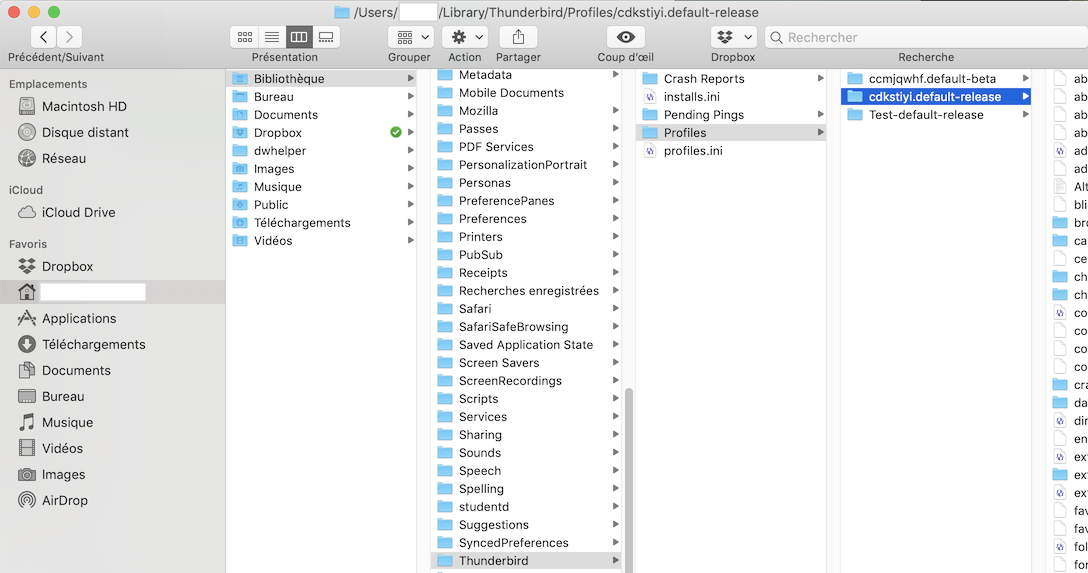This screenshot has width=1088, height=573.
Task: Open the Dropbox toolbar dropdown
Action: [733, 37]
